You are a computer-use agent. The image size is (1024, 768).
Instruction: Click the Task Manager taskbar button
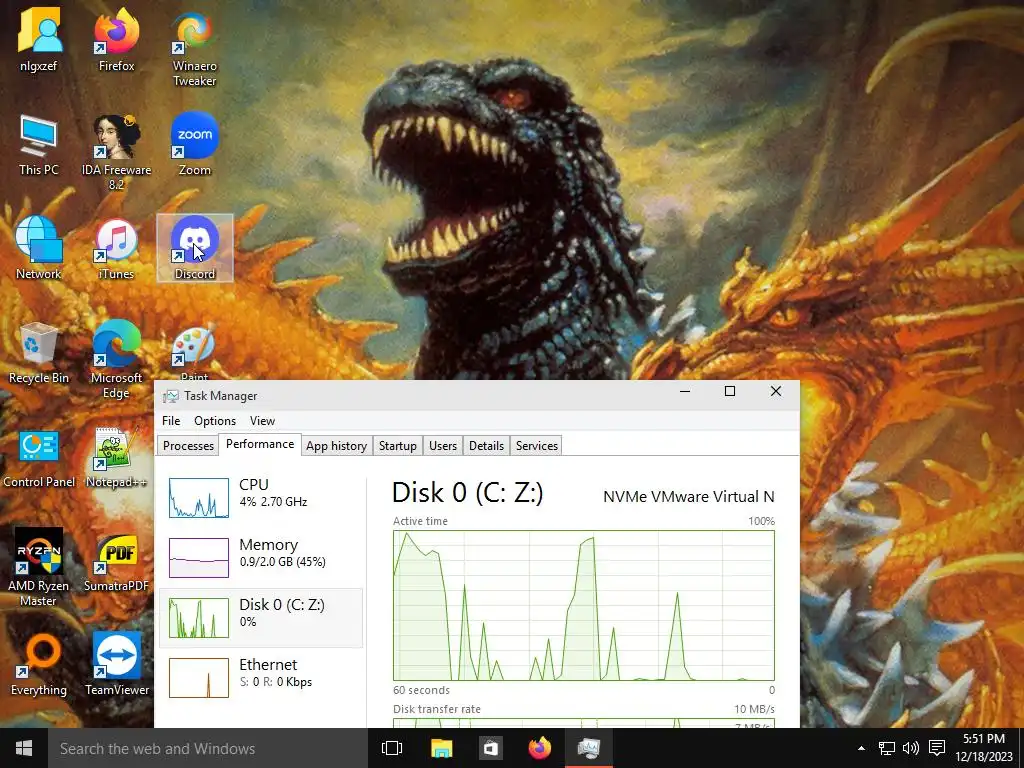[588, 748]
